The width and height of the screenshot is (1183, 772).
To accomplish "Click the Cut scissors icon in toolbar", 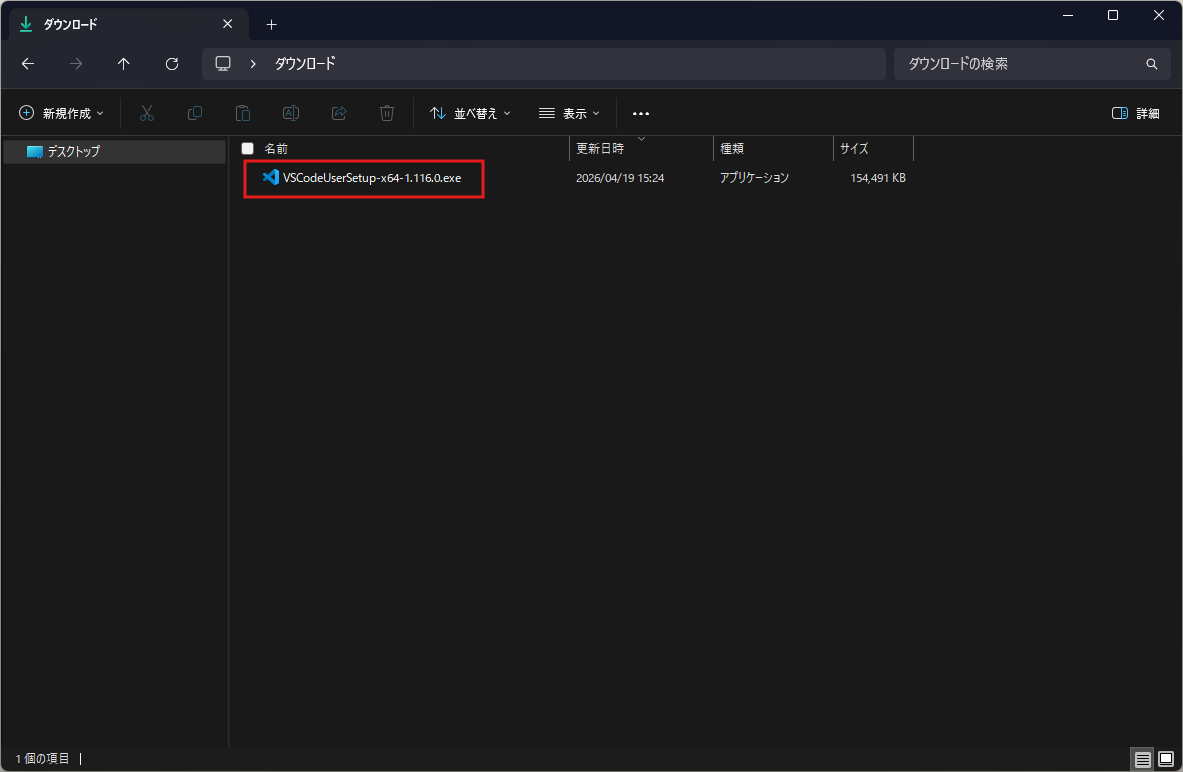I will 147,113.
